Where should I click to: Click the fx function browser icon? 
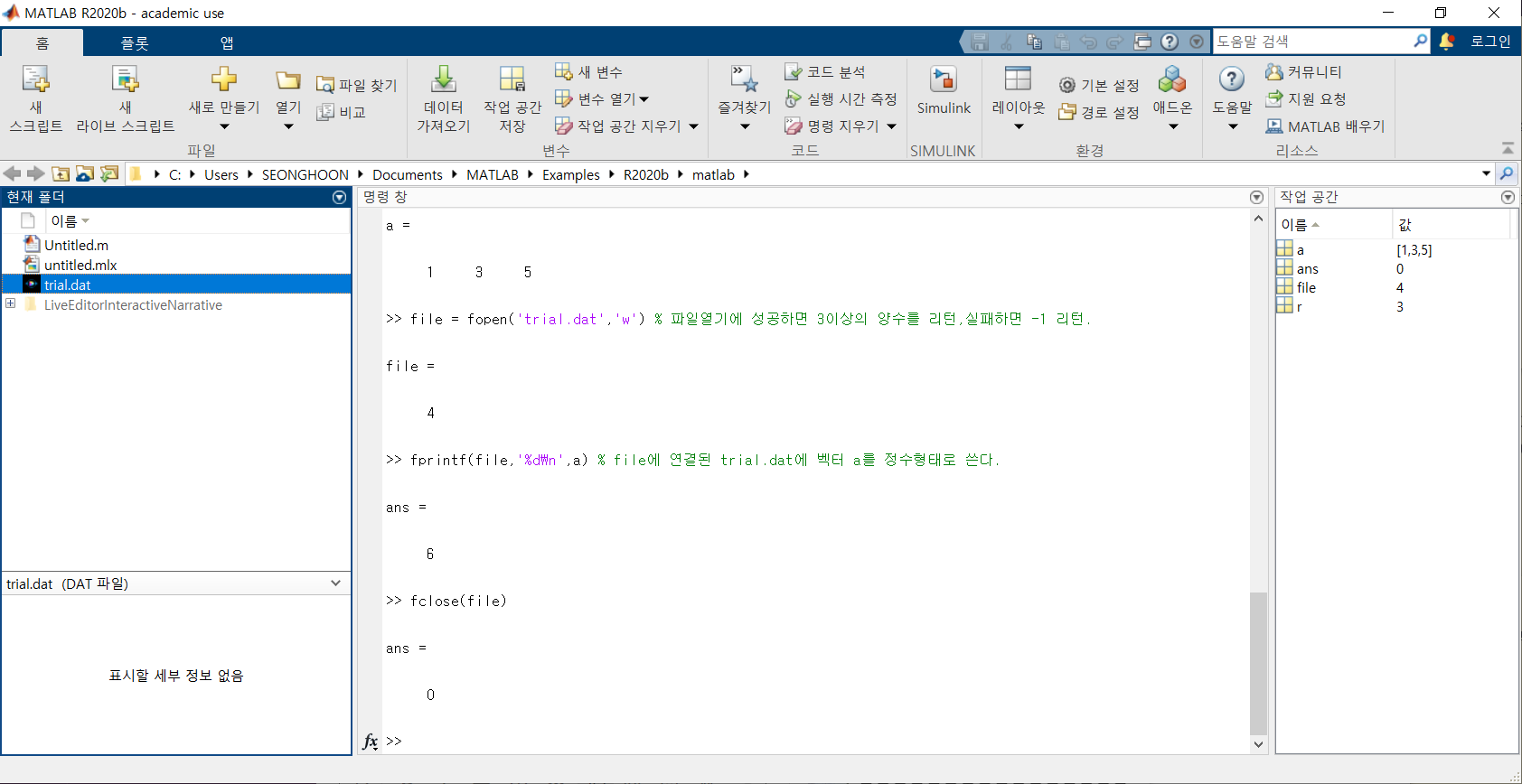[x=371, y=742]
